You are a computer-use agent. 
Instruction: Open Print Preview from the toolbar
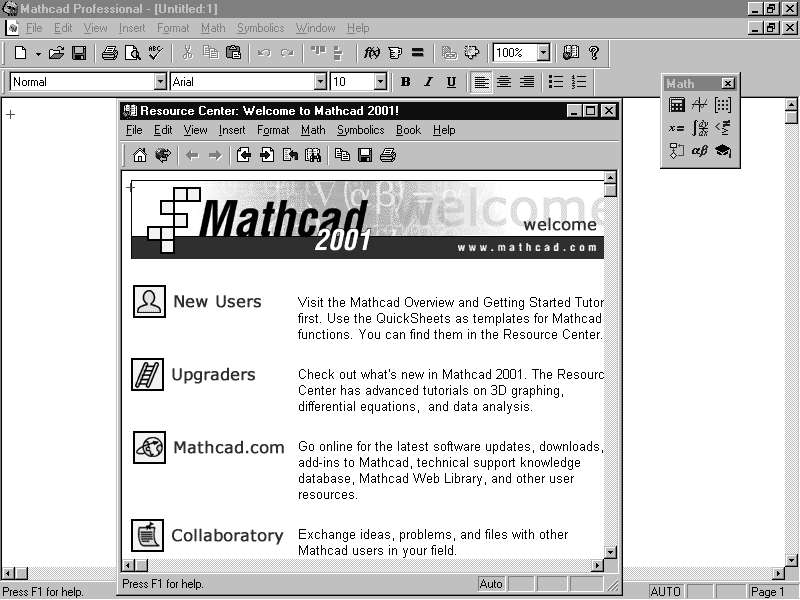[x=133, y=53]
